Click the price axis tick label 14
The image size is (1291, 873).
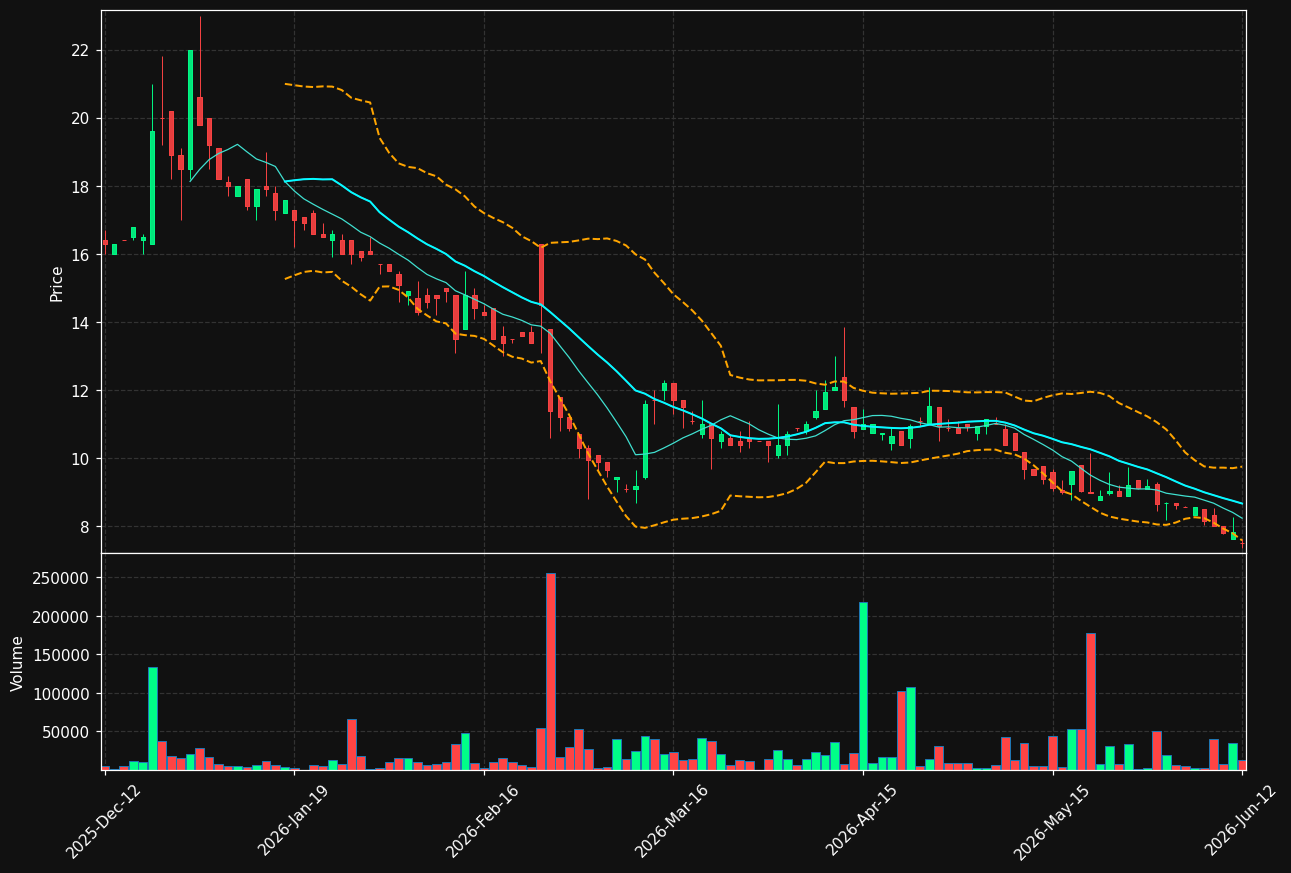click(x=80, y=323)
